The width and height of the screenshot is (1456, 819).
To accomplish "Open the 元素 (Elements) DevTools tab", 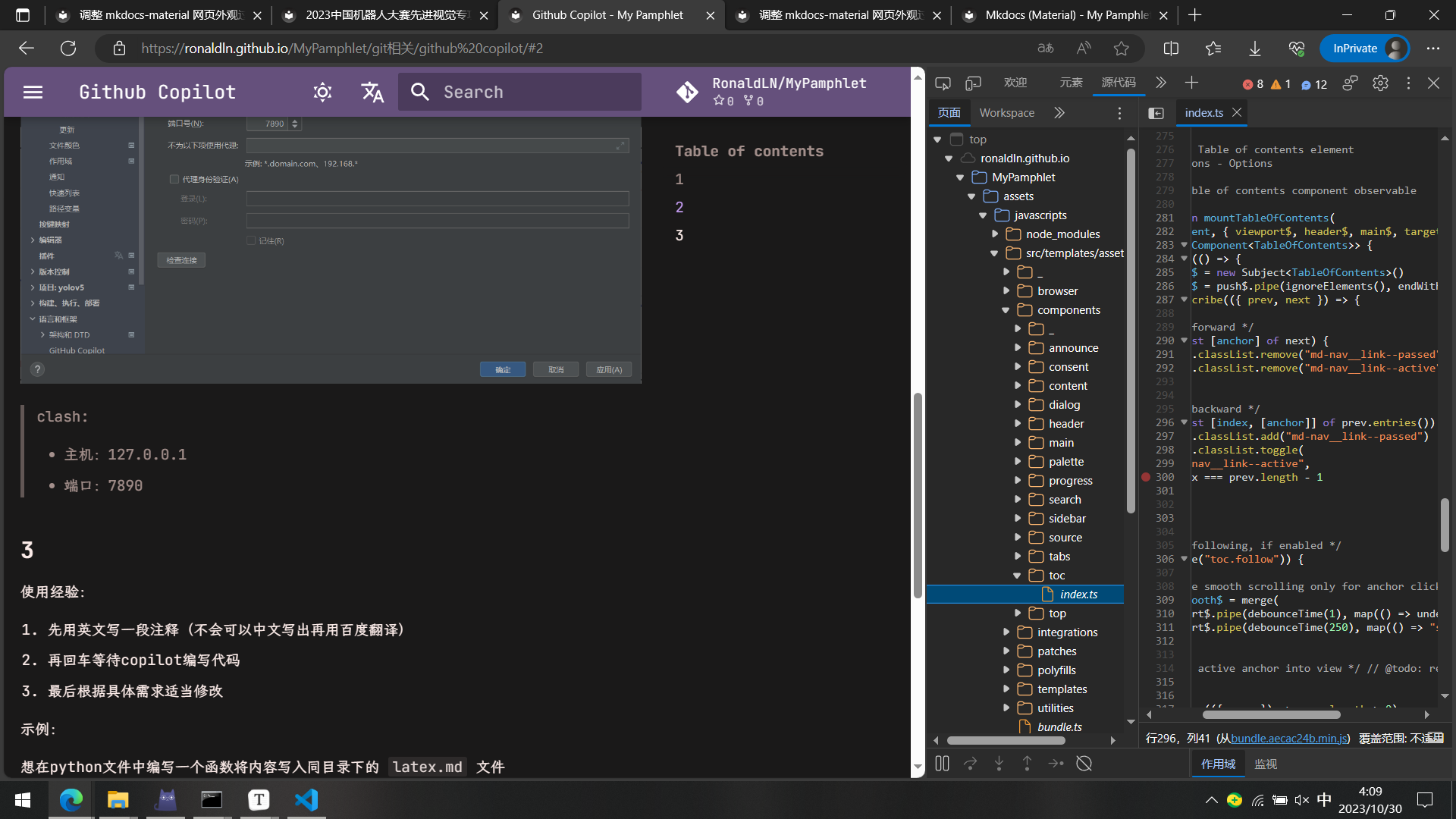I will pyautogui.click(x=1071, y=83).
